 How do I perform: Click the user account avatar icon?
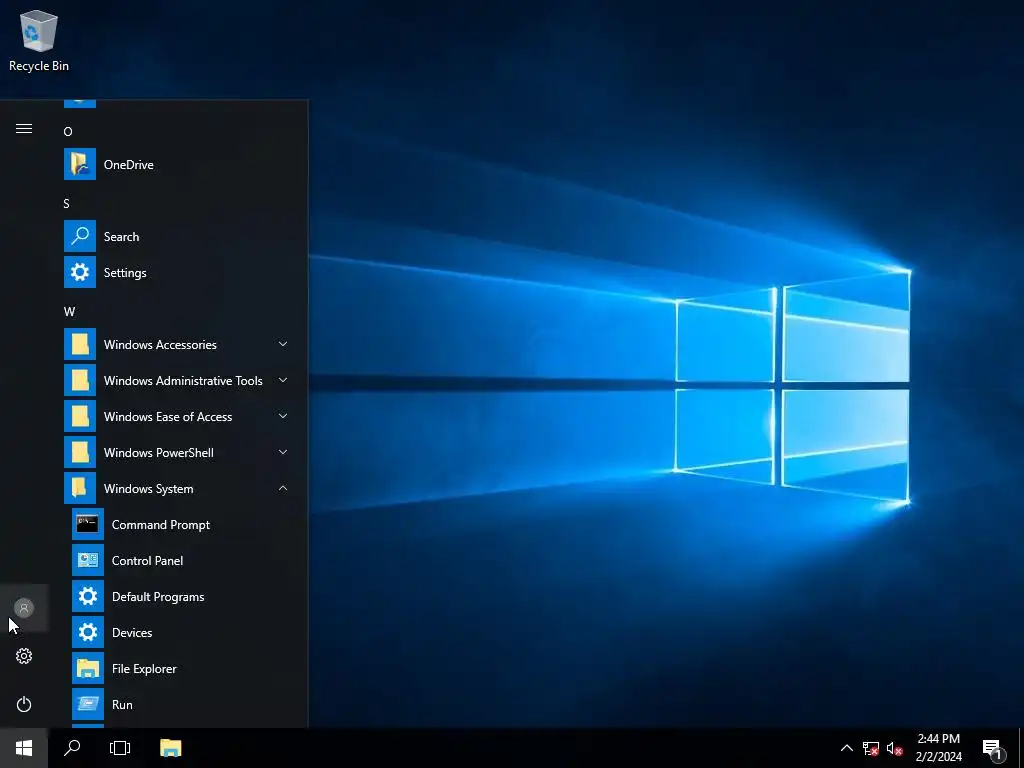[24, 608]
